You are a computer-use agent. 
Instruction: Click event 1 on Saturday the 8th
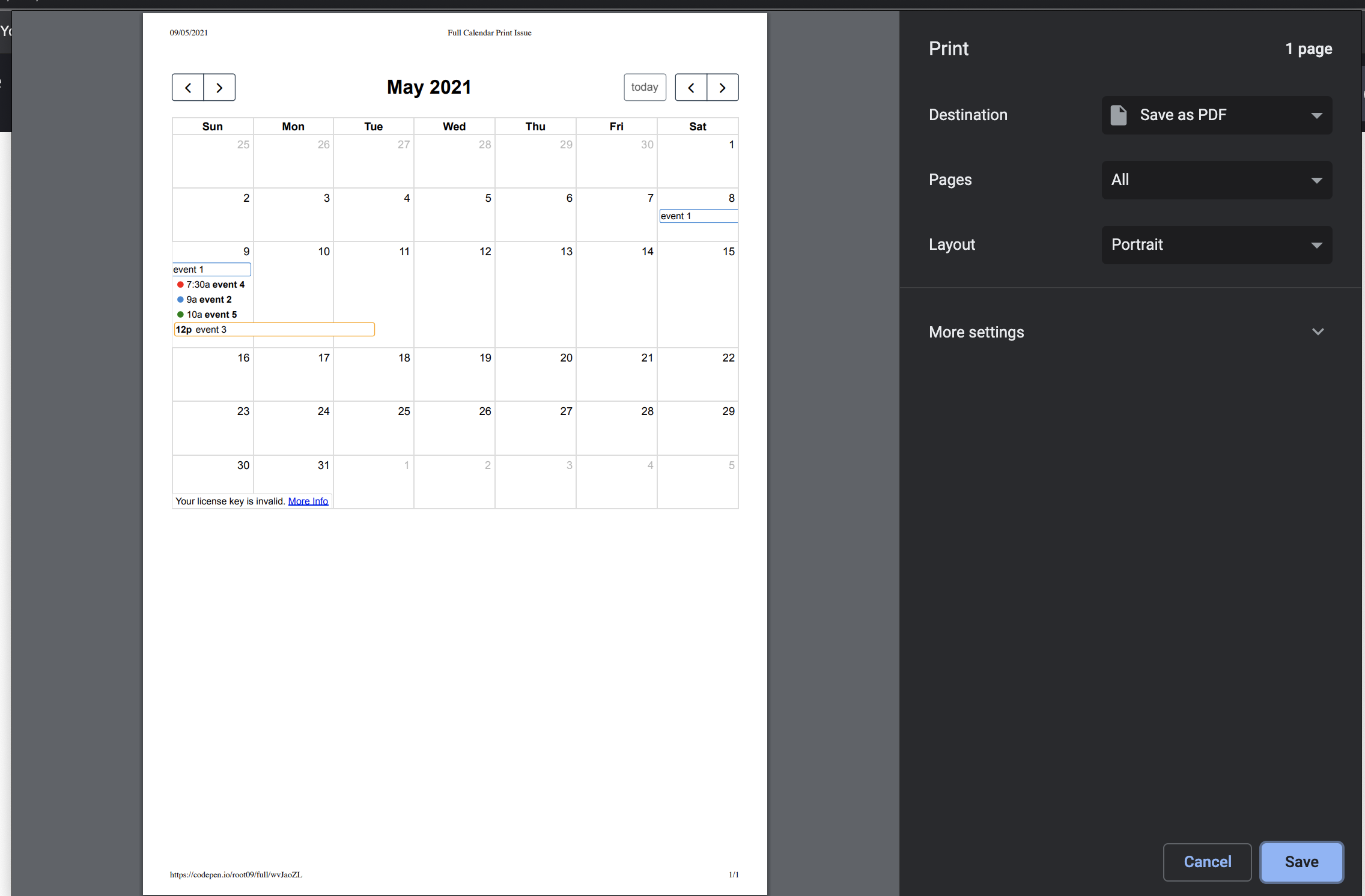pos(698,216)
